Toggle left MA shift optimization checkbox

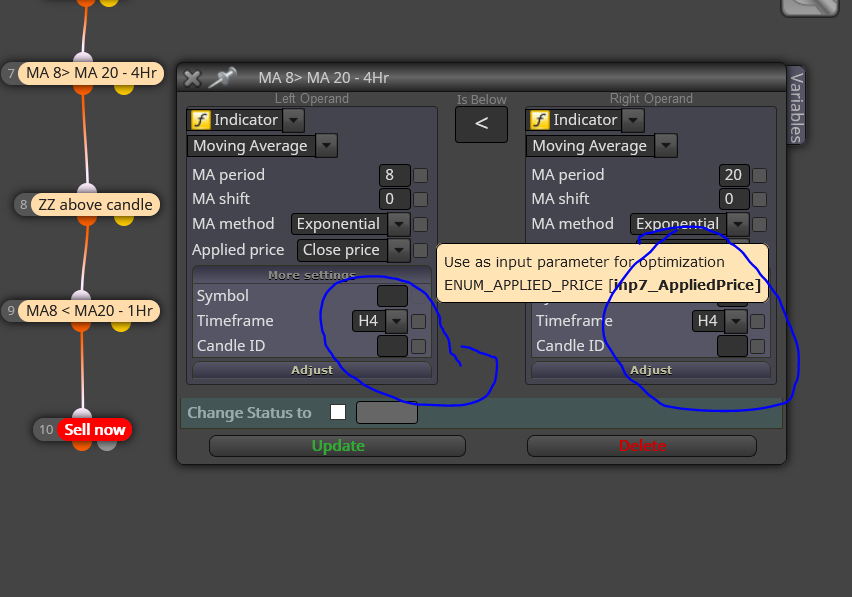pyautogui.click(x=421, y=199)
